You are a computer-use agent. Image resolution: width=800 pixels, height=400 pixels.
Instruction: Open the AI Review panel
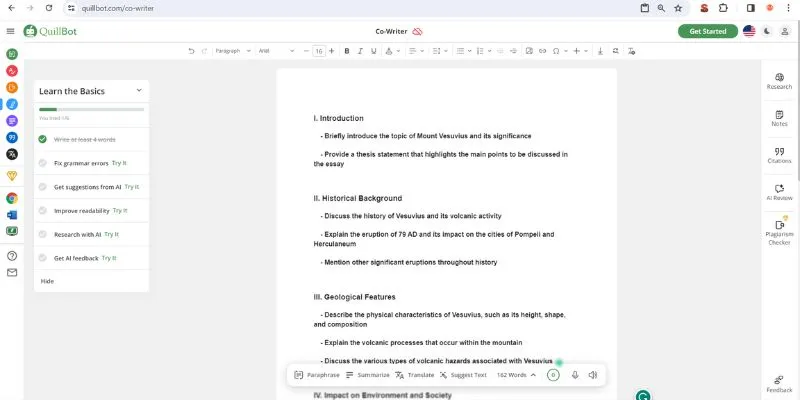point(779,192)
